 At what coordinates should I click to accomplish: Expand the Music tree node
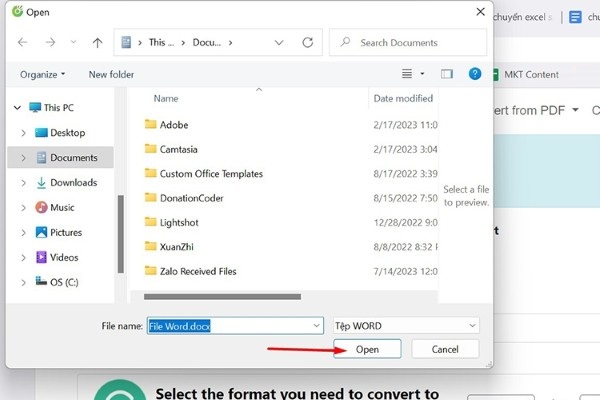(23, 208)
